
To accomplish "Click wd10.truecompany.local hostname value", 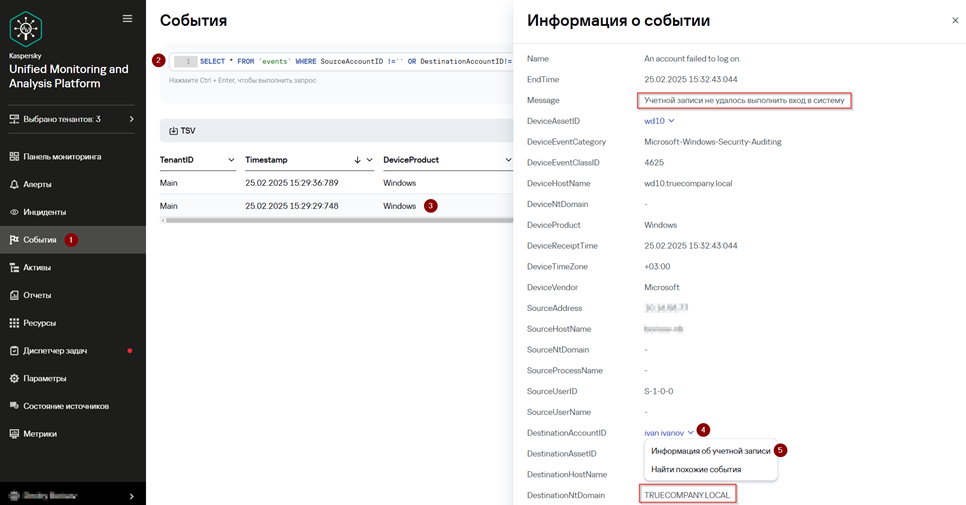I will click(x=688, y=184).
